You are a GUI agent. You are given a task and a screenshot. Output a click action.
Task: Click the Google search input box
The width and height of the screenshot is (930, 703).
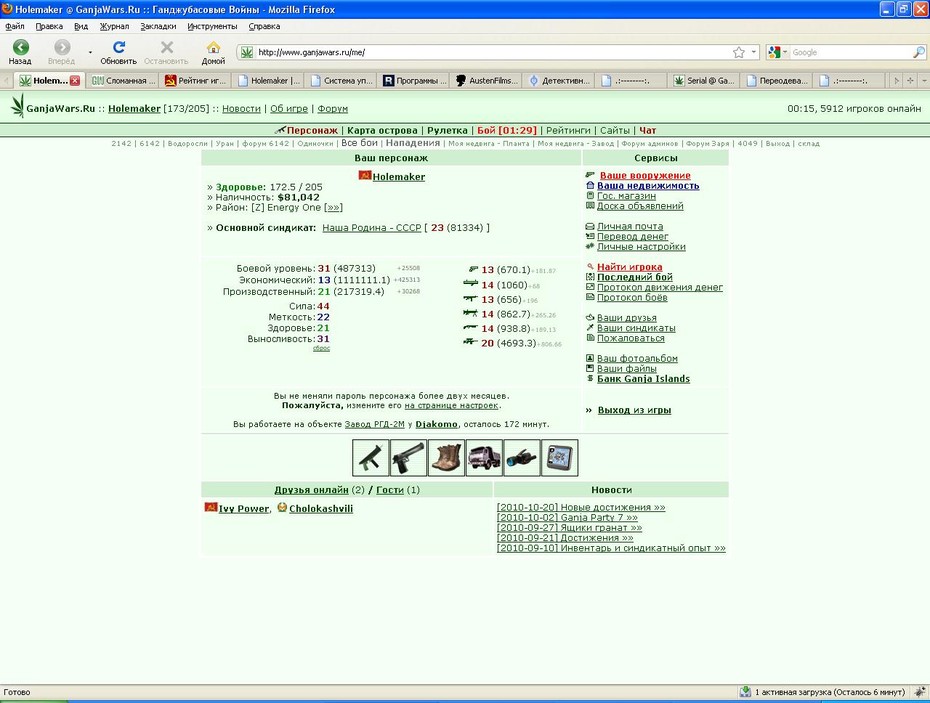(x=851, y=52)
